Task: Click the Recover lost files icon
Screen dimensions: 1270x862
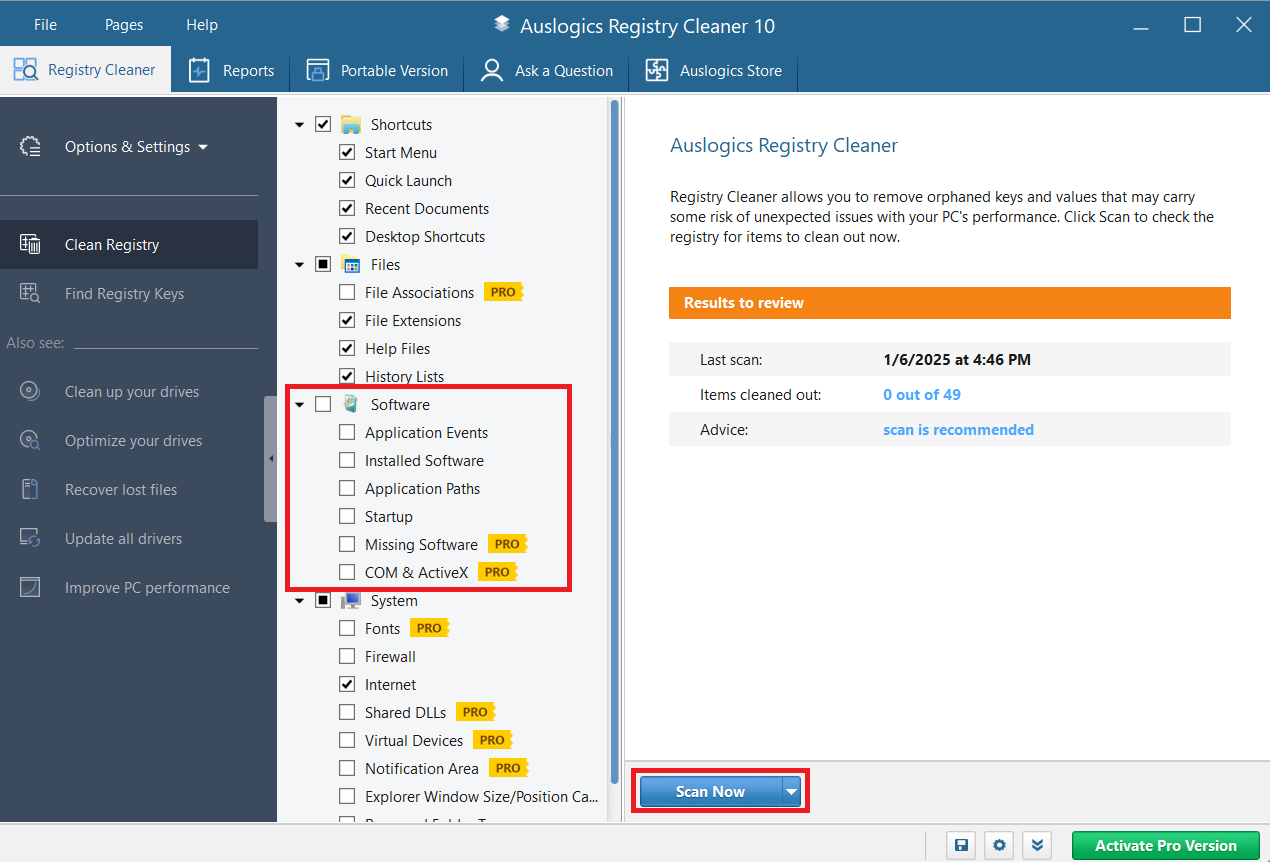Action: point(30,489)
